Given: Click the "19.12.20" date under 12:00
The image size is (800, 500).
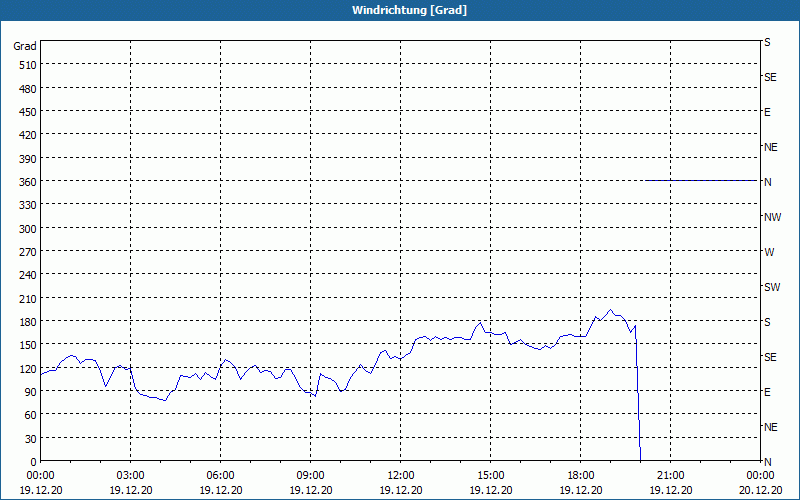Looking at the screenshot, I should coord(401,490).
